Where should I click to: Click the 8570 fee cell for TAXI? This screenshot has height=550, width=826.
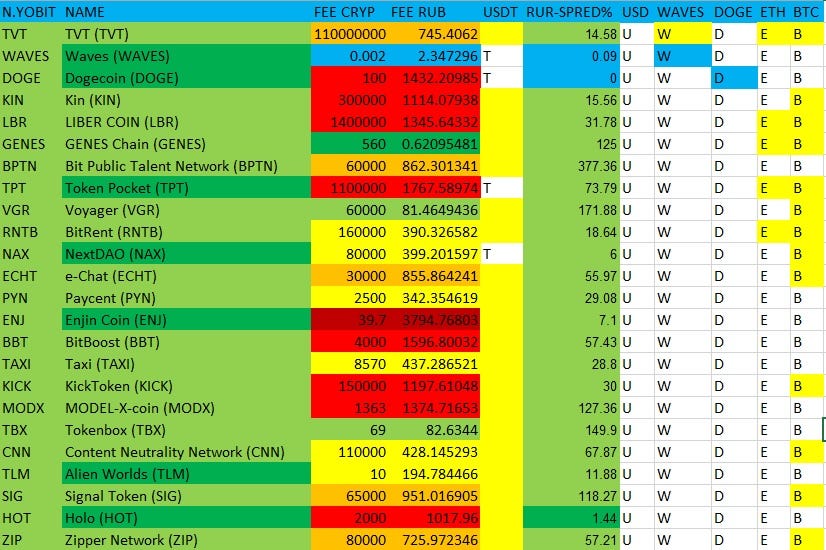[349, 364]
